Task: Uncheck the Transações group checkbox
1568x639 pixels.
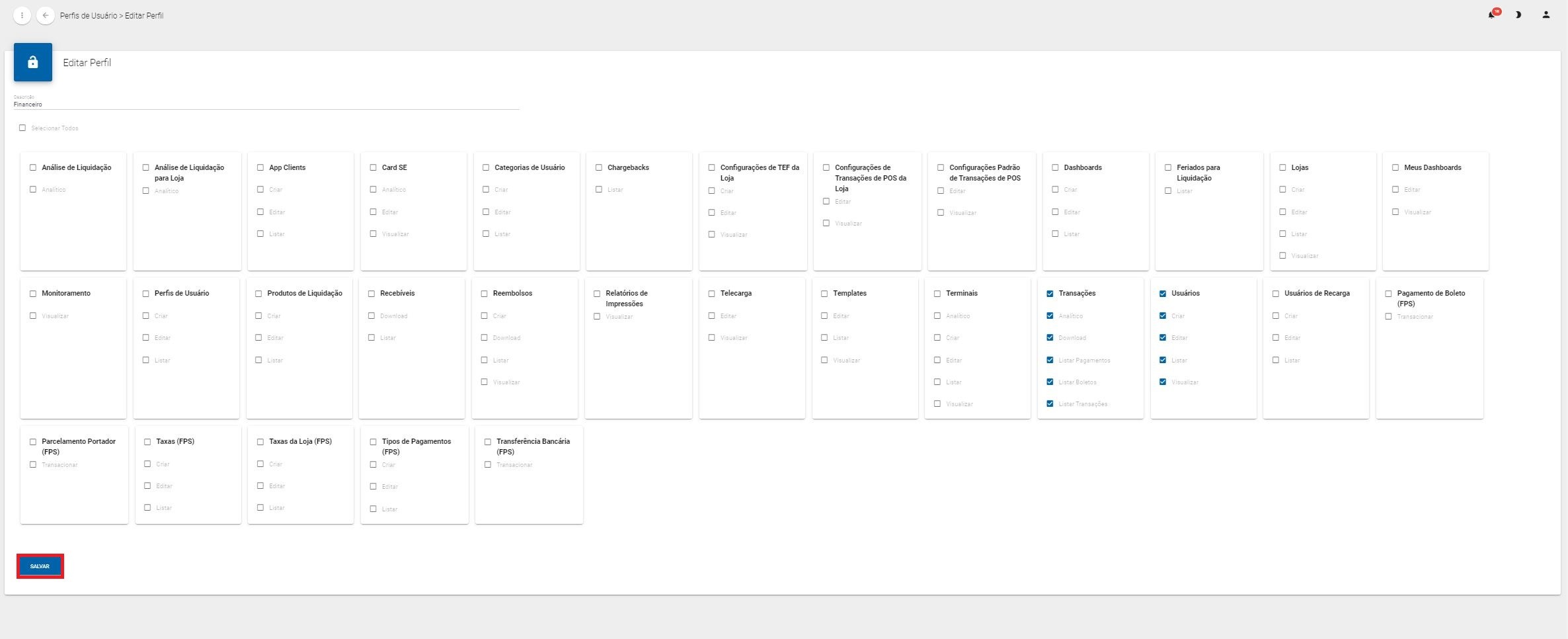Action: point(1050,294)
